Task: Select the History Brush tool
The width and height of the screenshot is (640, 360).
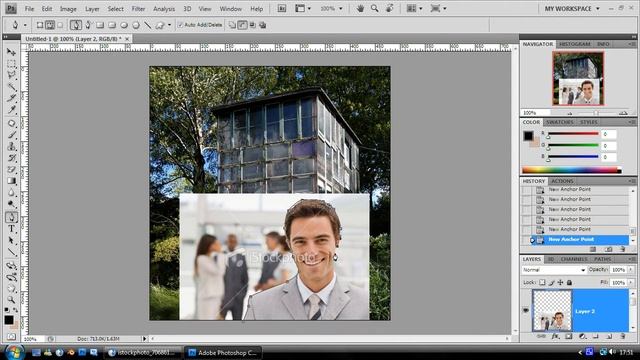Action: (11, 158)
